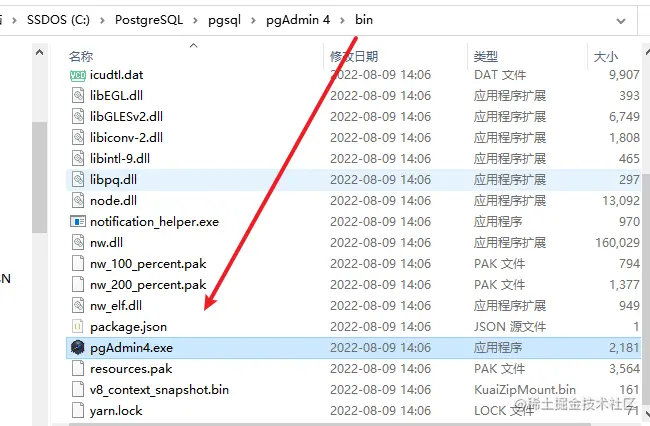Navigate to pgsql folder in breadcrumb
Screen dimensions: 650x426
pos(224,20)
